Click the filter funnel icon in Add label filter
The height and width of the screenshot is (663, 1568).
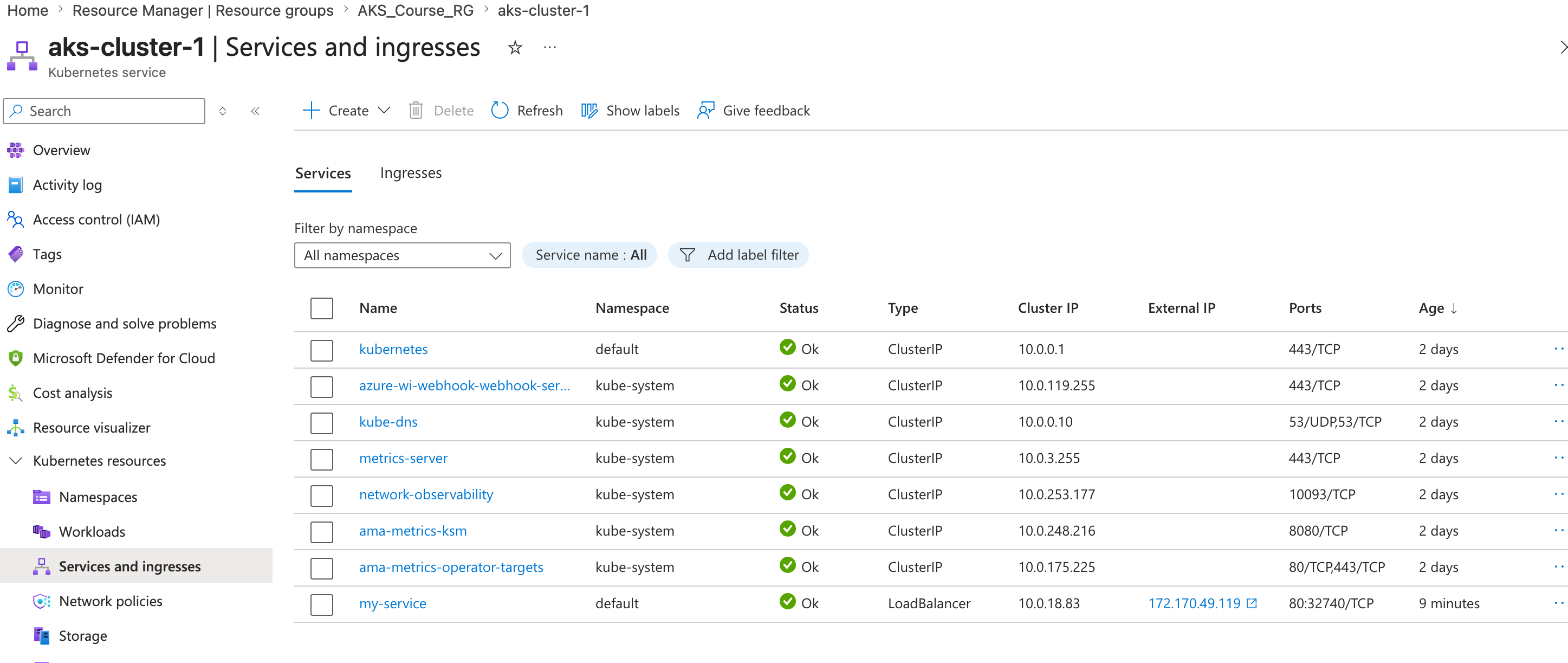687,255
